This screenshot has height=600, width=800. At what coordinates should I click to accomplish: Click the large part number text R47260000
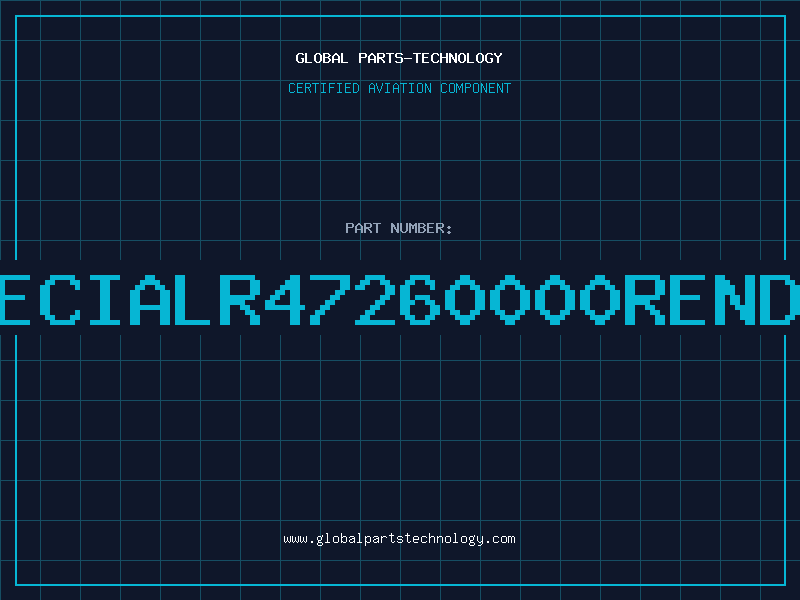pos(420,300)
